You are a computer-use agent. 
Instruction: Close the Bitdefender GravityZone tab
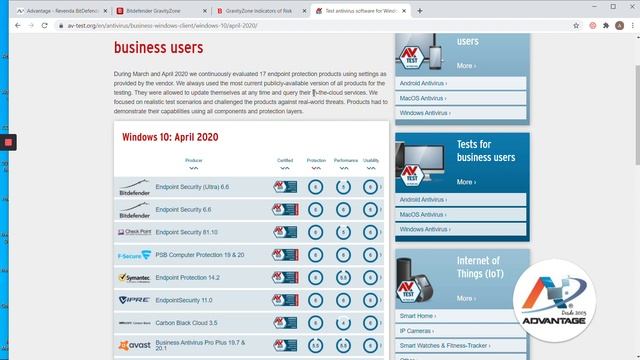point(205,11)
